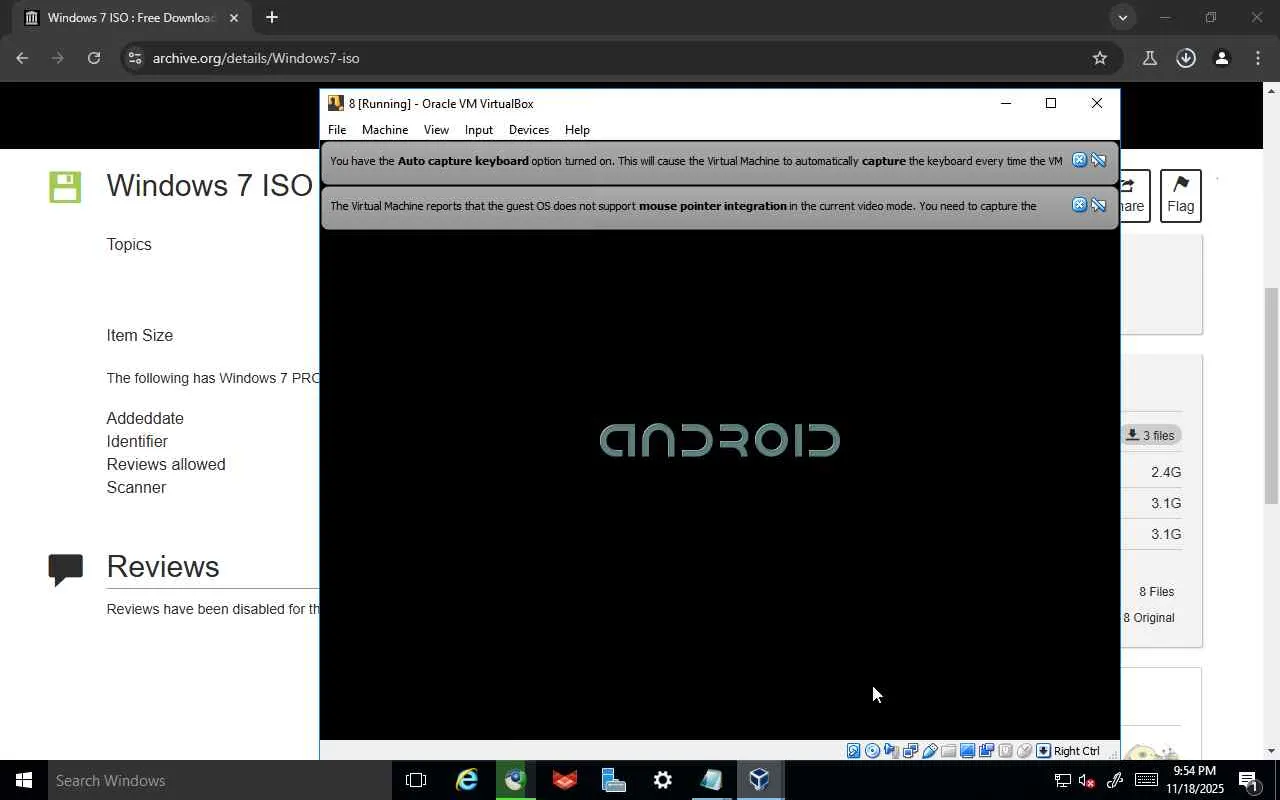Click the mouse integration status icon
The image size is (1280, 800).
(x=1025, y=751)
